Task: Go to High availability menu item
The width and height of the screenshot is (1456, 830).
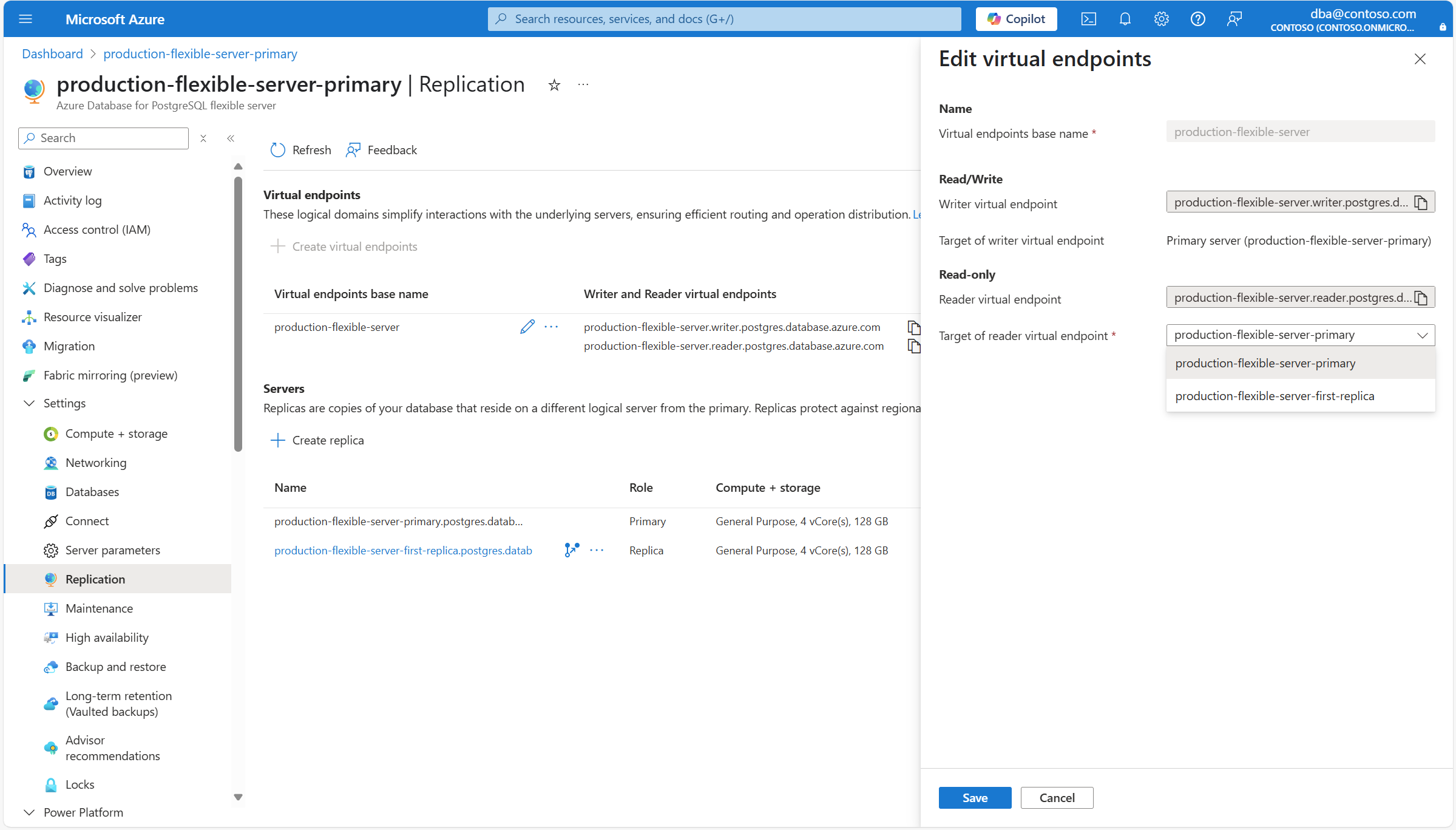Action: [x=107, y=638]
